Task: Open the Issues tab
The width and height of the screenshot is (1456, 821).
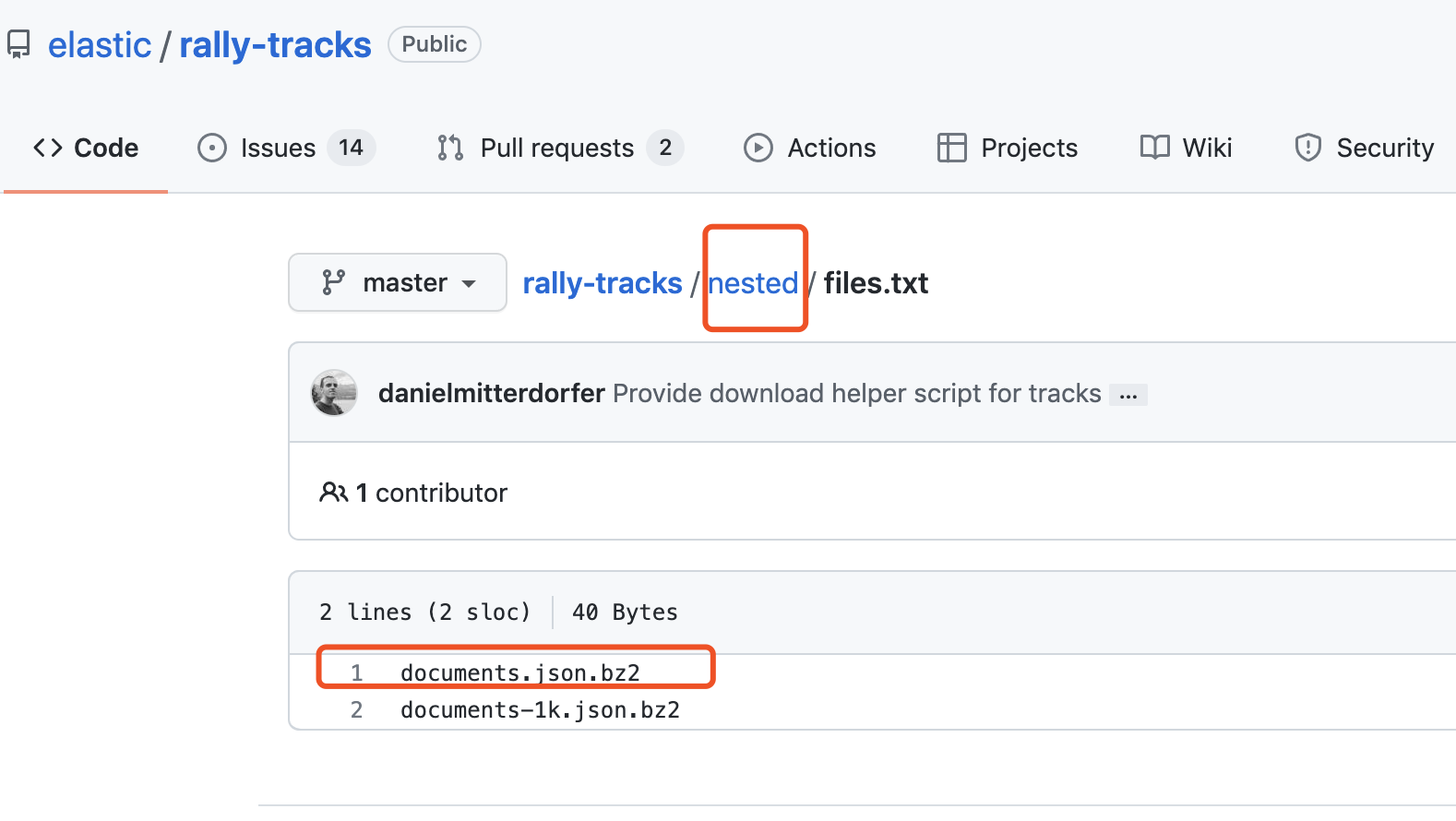Action: (278, 148)
